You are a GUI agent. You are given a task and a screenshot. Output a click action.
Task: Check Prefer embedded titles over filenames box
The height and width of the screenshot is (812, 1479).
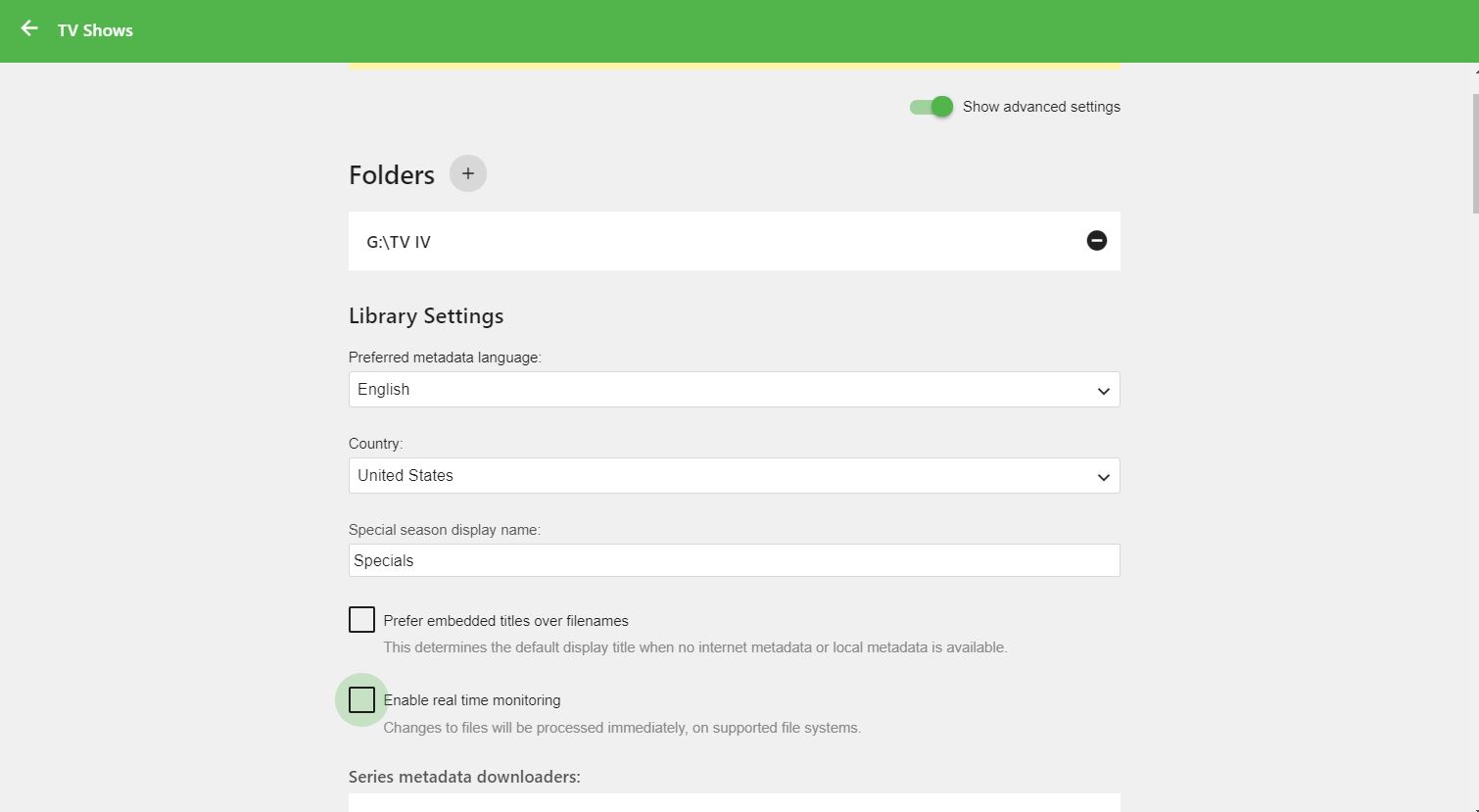point(361,620)
